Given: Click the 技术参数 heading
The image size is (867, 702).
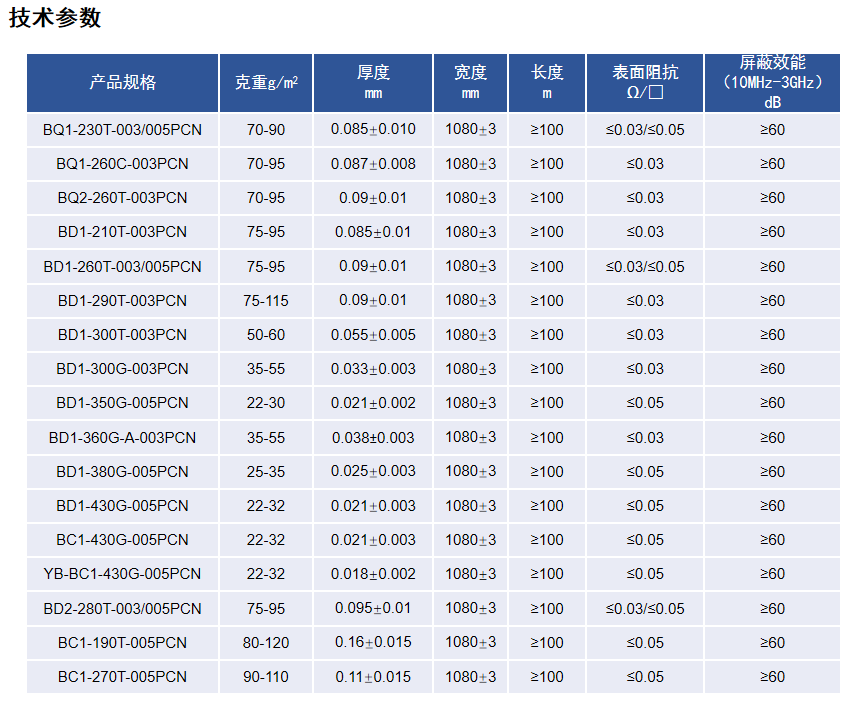Looking at the screenshot, I should tap(55, 18).
